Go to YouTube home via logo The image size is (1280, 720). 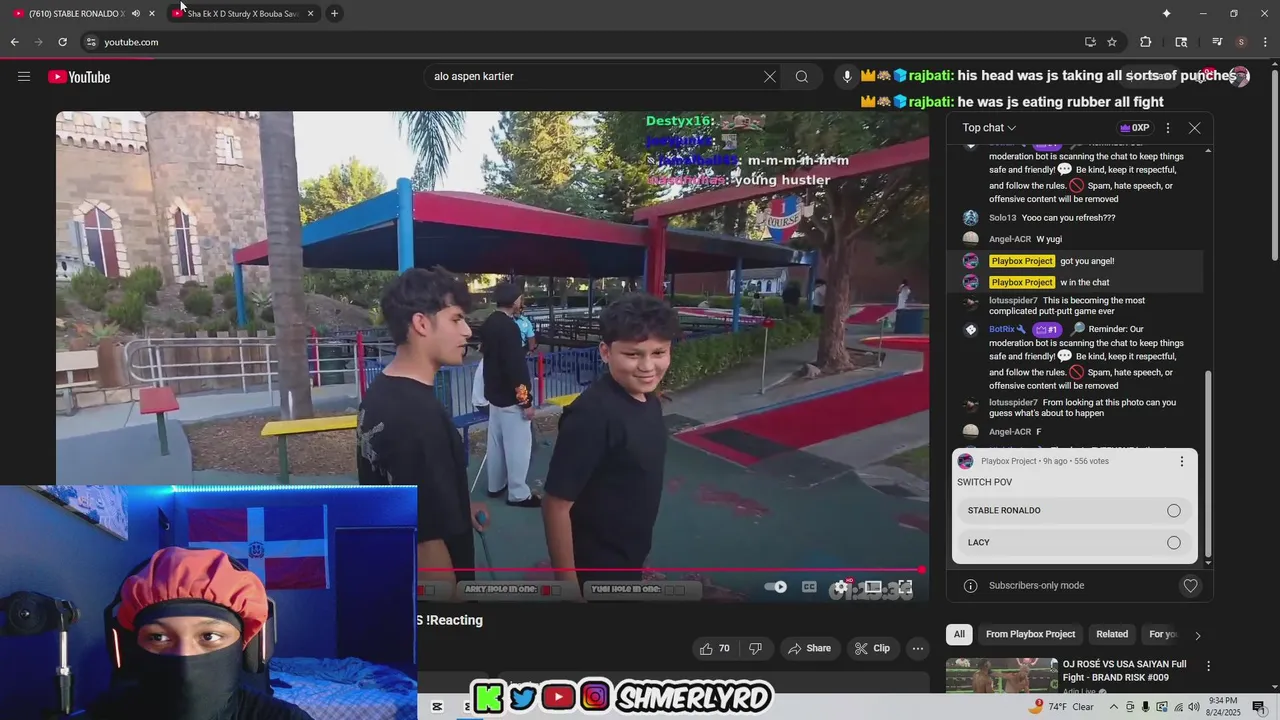coord(79,77)
